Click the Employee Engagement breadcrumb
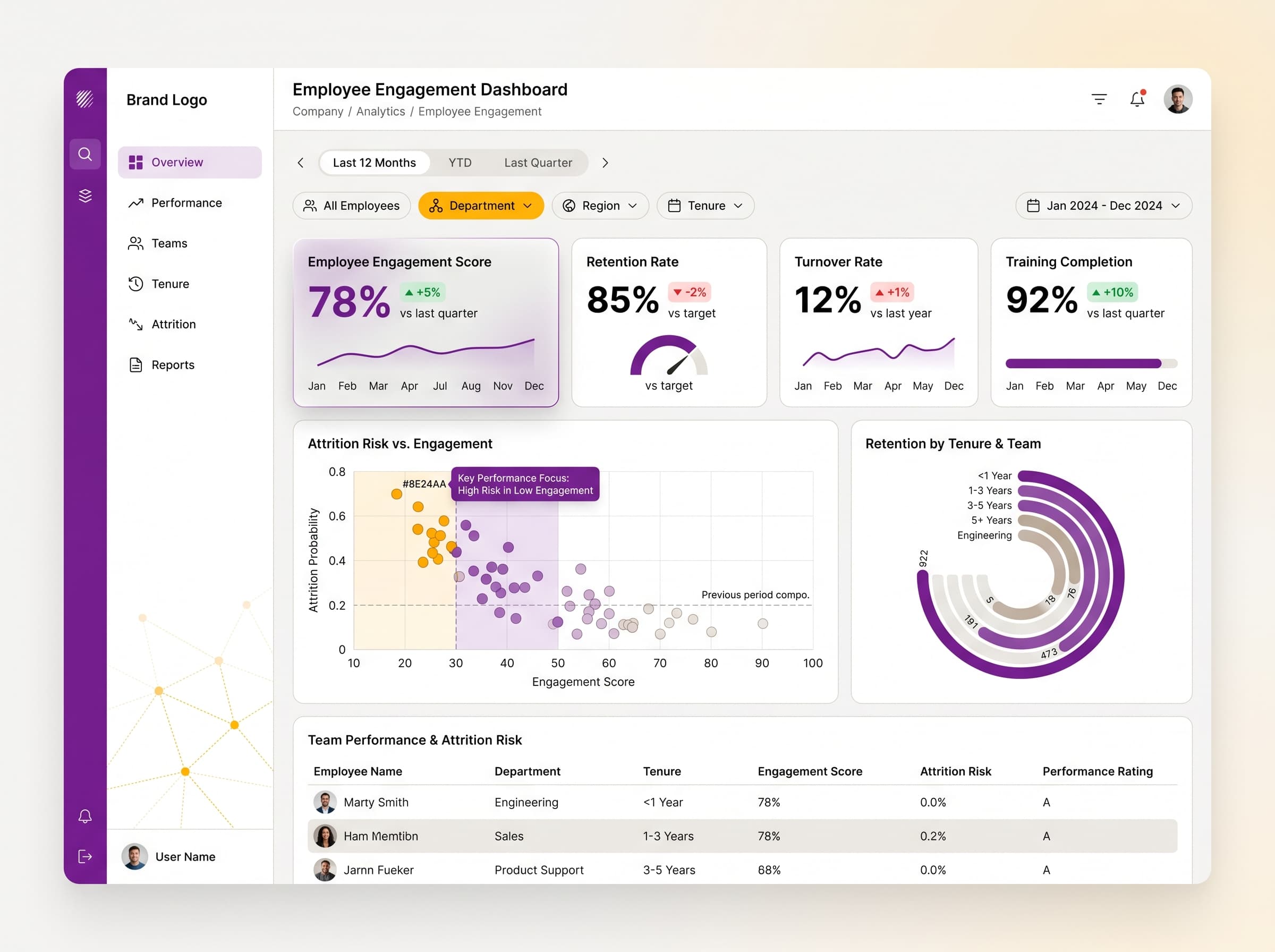 pos(480,111)
